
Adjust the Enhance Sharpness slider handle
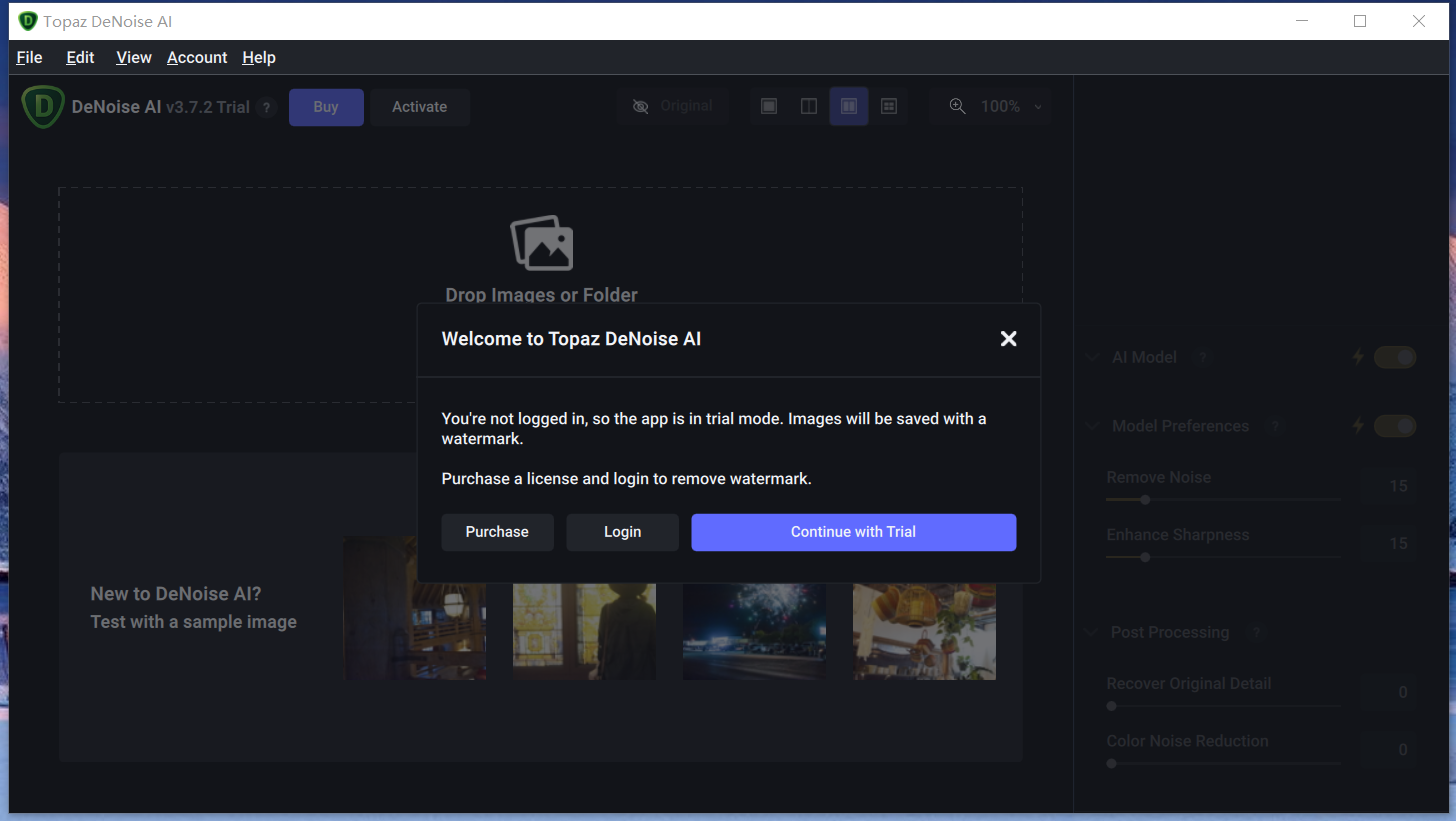click(x=1145, y=557)
